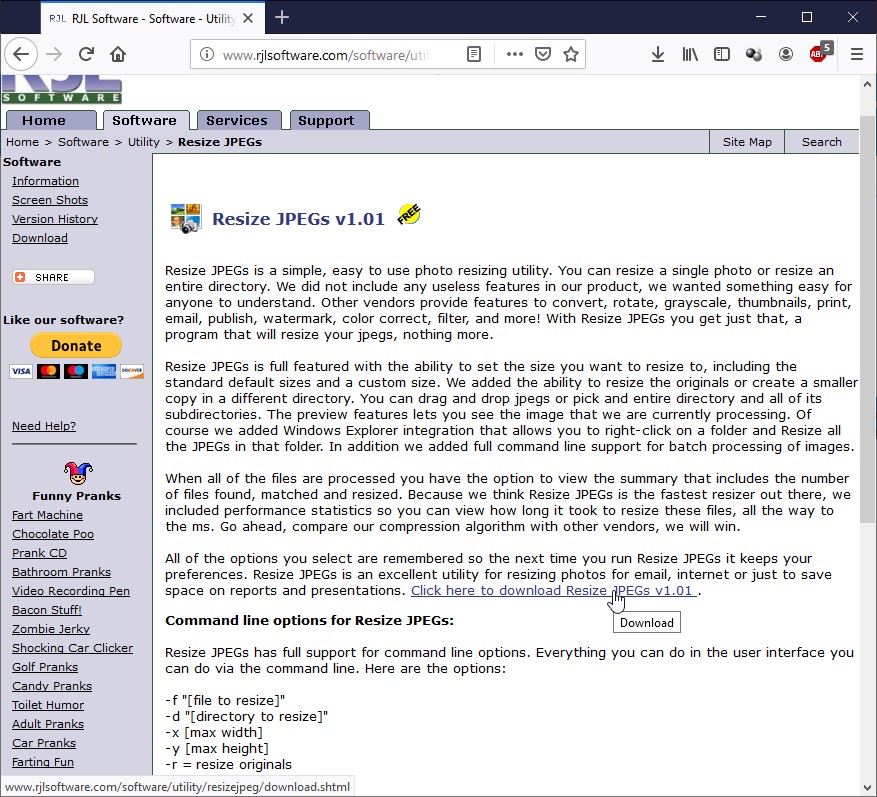
Task: Switch to the Support tab
Action: point(326,120)
